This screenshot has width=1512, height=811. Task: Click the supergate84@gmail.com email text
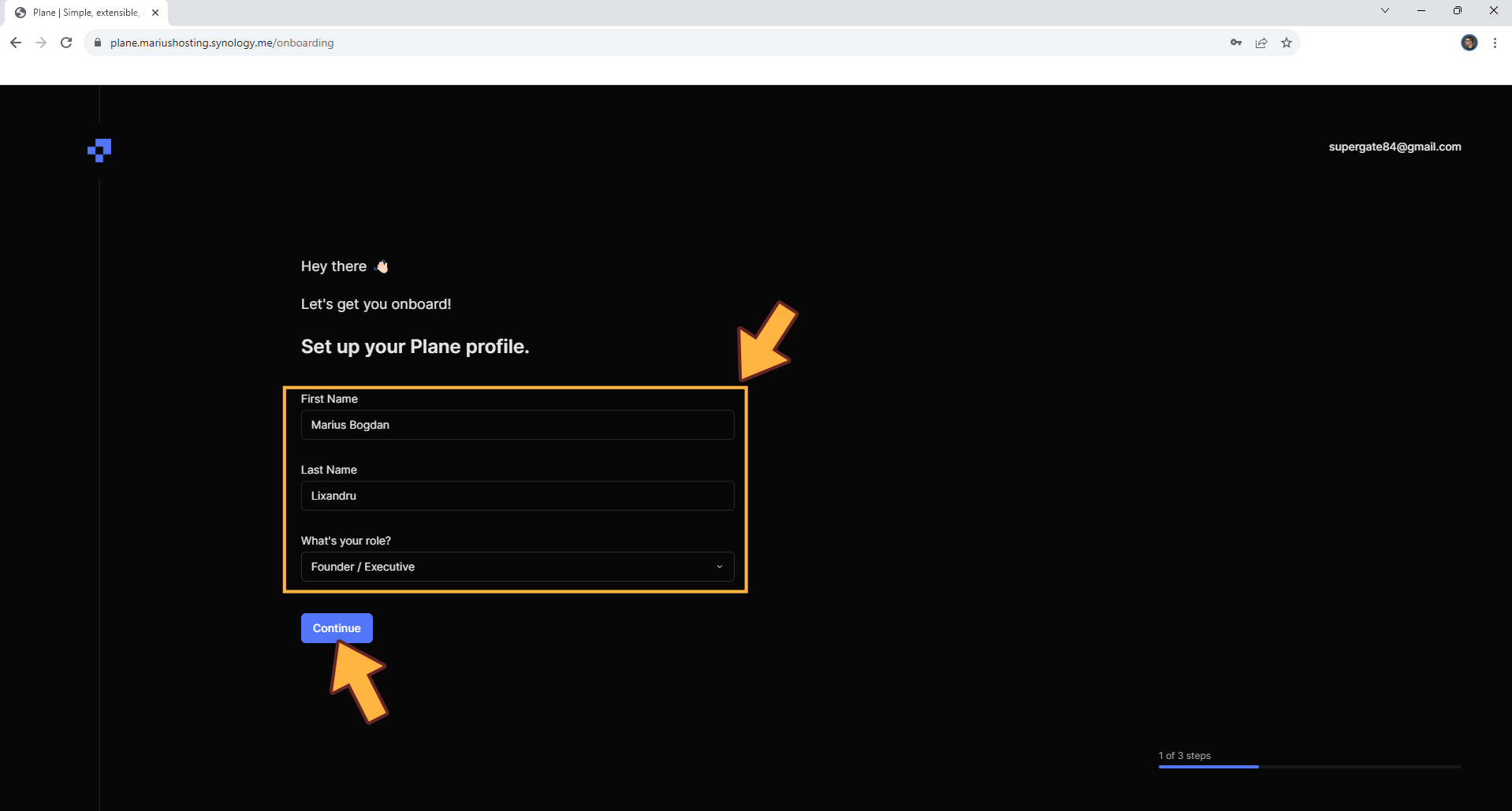1395,147
